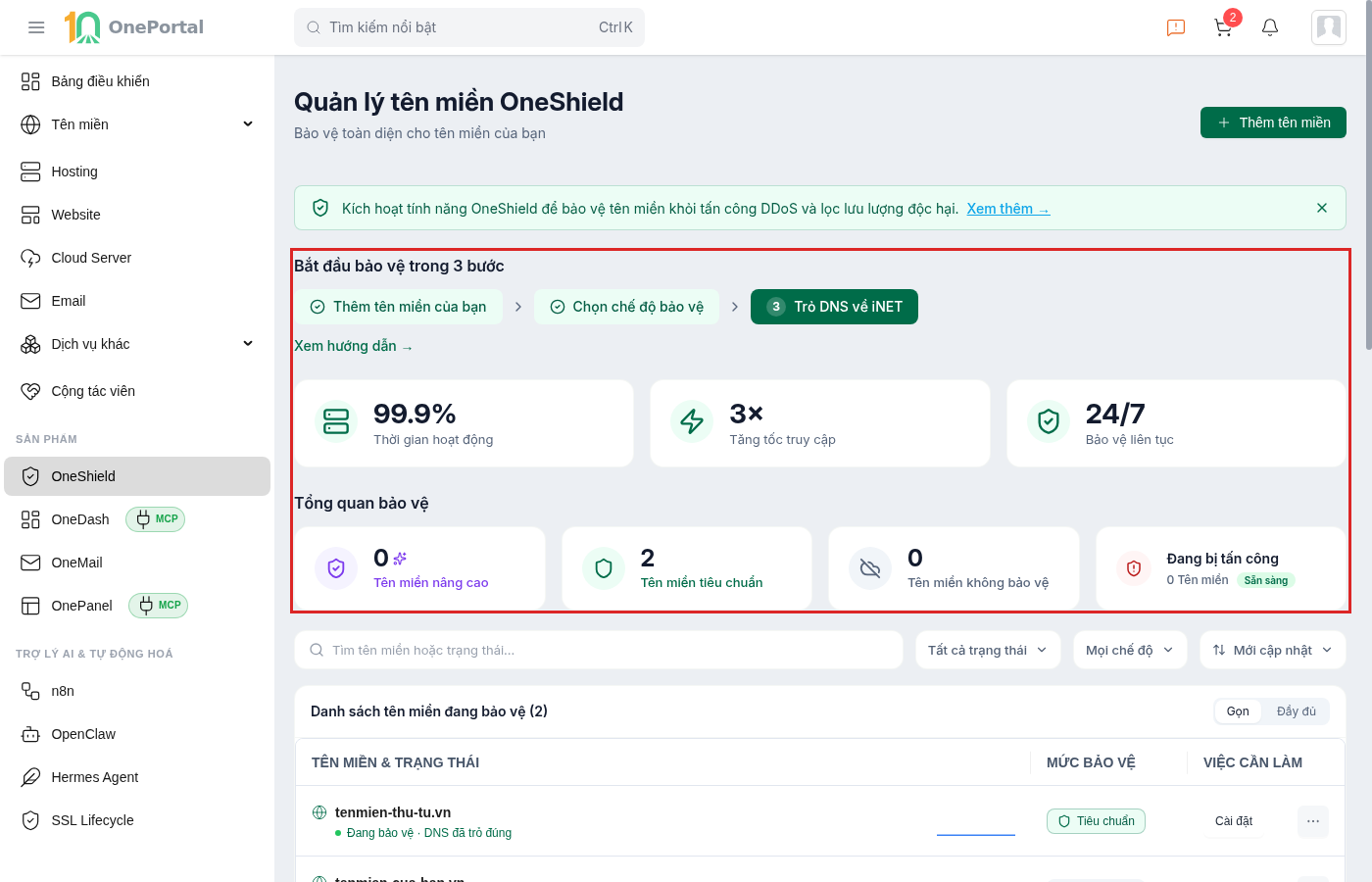The image size is (1372, 882).
Task: Open Cloud Server in the sidebar
Action: [x=137, y=258]
